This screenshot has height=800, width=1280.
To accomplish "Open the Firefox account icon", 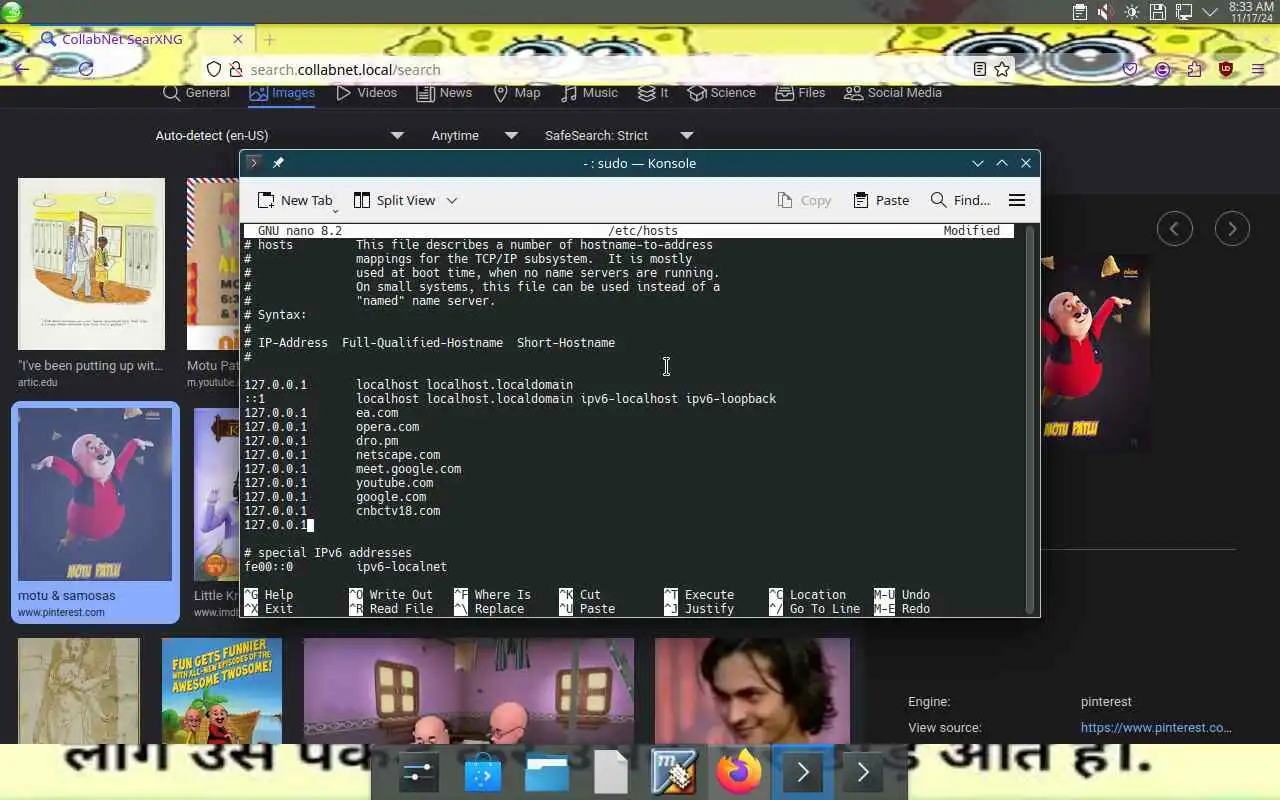I will tap(1162, 69).
